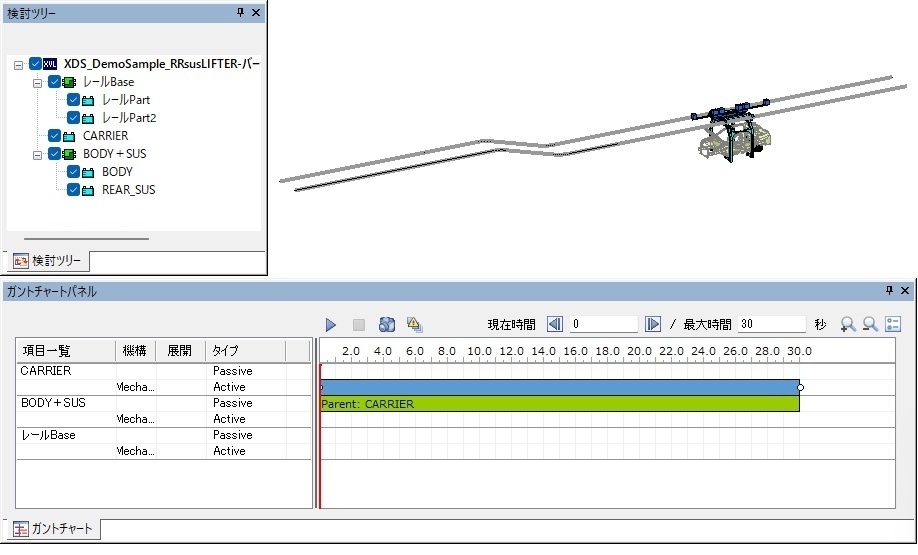918x555 pixels.
Task: Click the zoom in magnifier icon
Action: point(848,325)
